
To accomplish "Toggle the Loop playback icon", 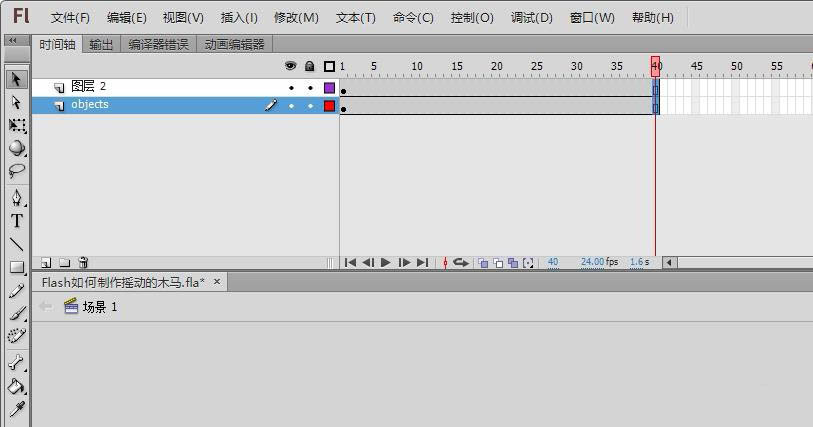I will pyautogui.click(x=460, y=263).
